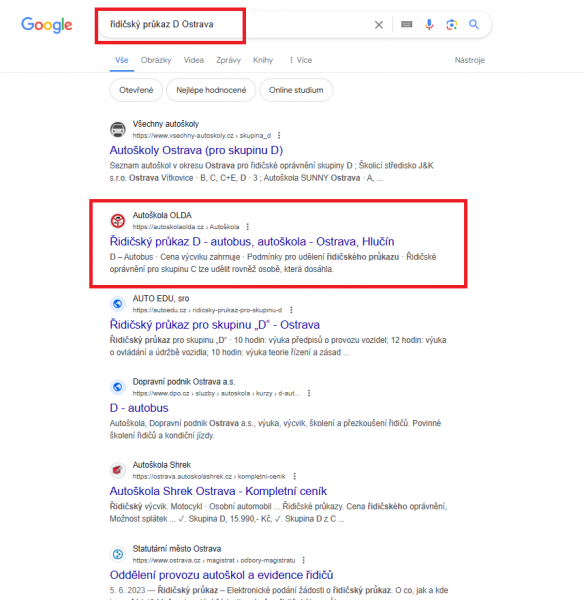Clear the search query with X icon

378,25
